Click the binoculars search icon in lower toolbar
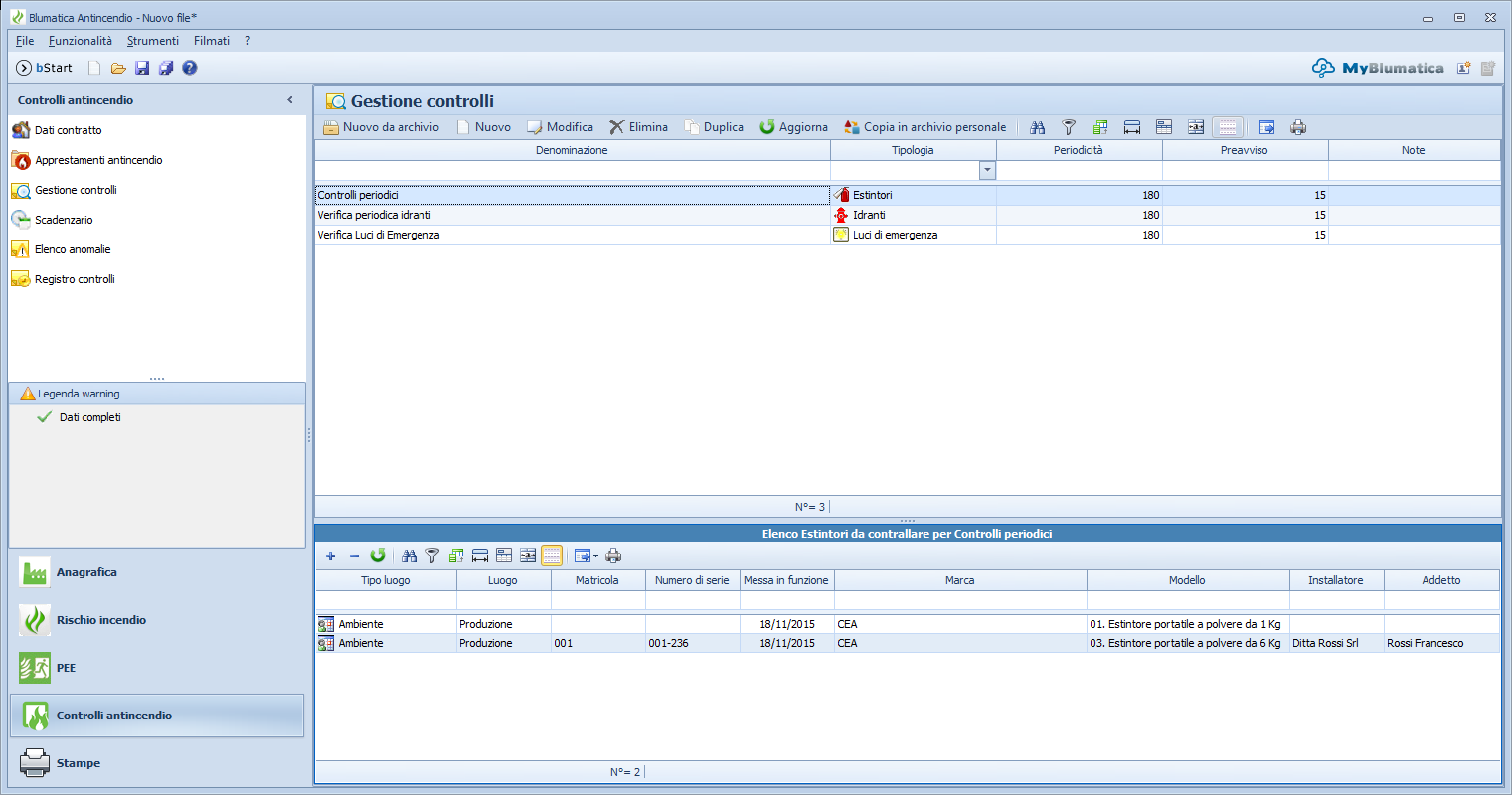 click(409, 556)
